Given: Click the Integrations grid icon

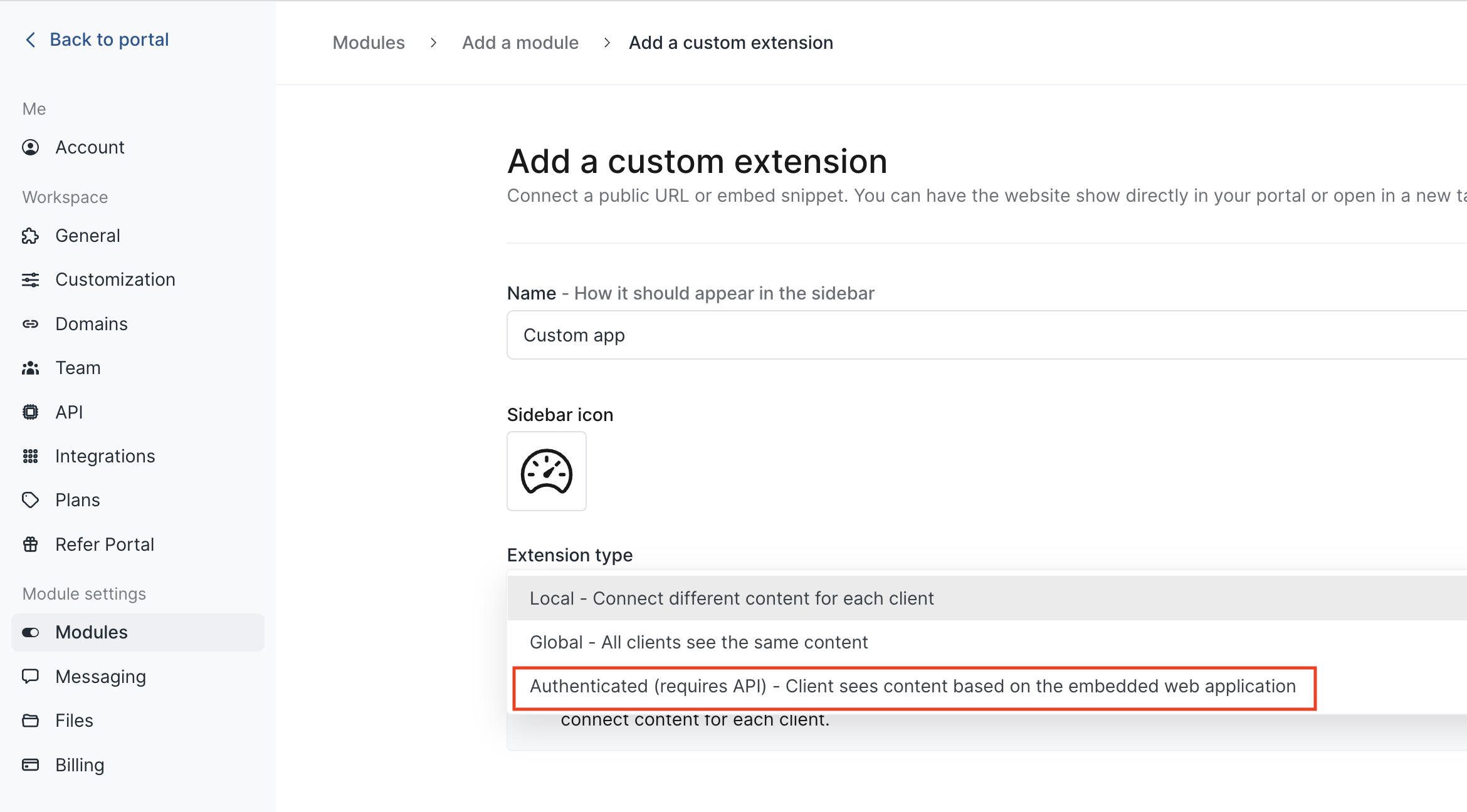Looking at the screenshot, I should [30, 456].
